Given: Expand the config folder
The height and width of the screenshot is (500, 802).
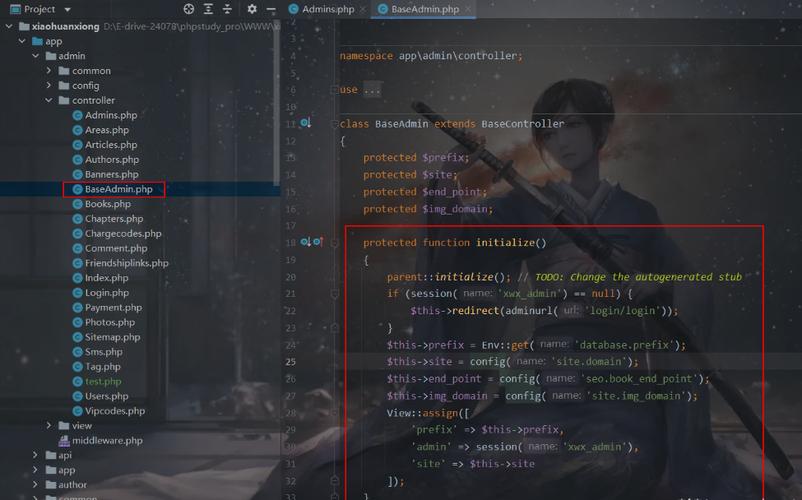Looking at the screenshot, I should click(49, 85).
